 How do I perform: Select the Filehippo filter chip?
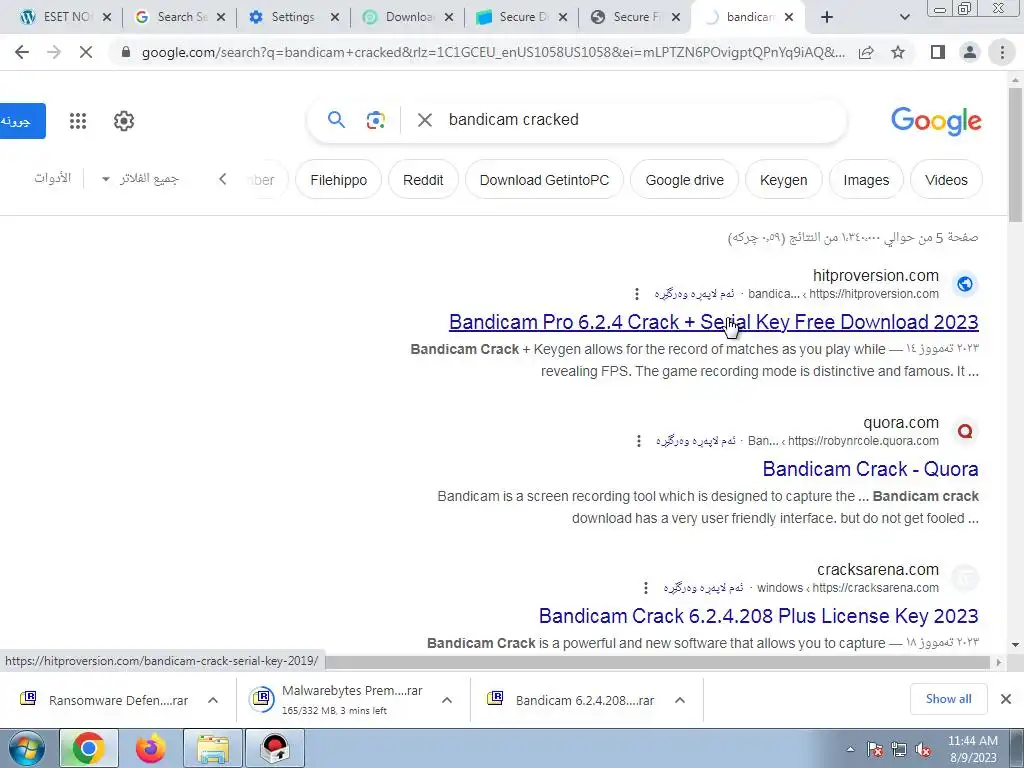tap(338, 180)
